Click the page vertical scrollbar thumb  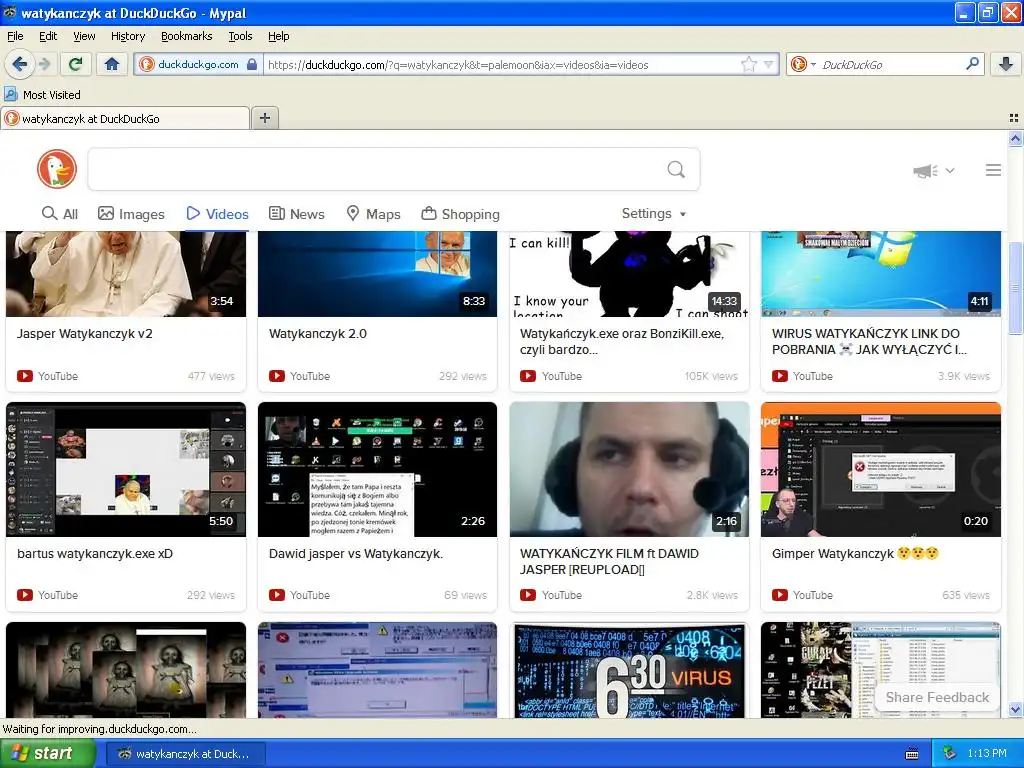(x=1015, y=287)
